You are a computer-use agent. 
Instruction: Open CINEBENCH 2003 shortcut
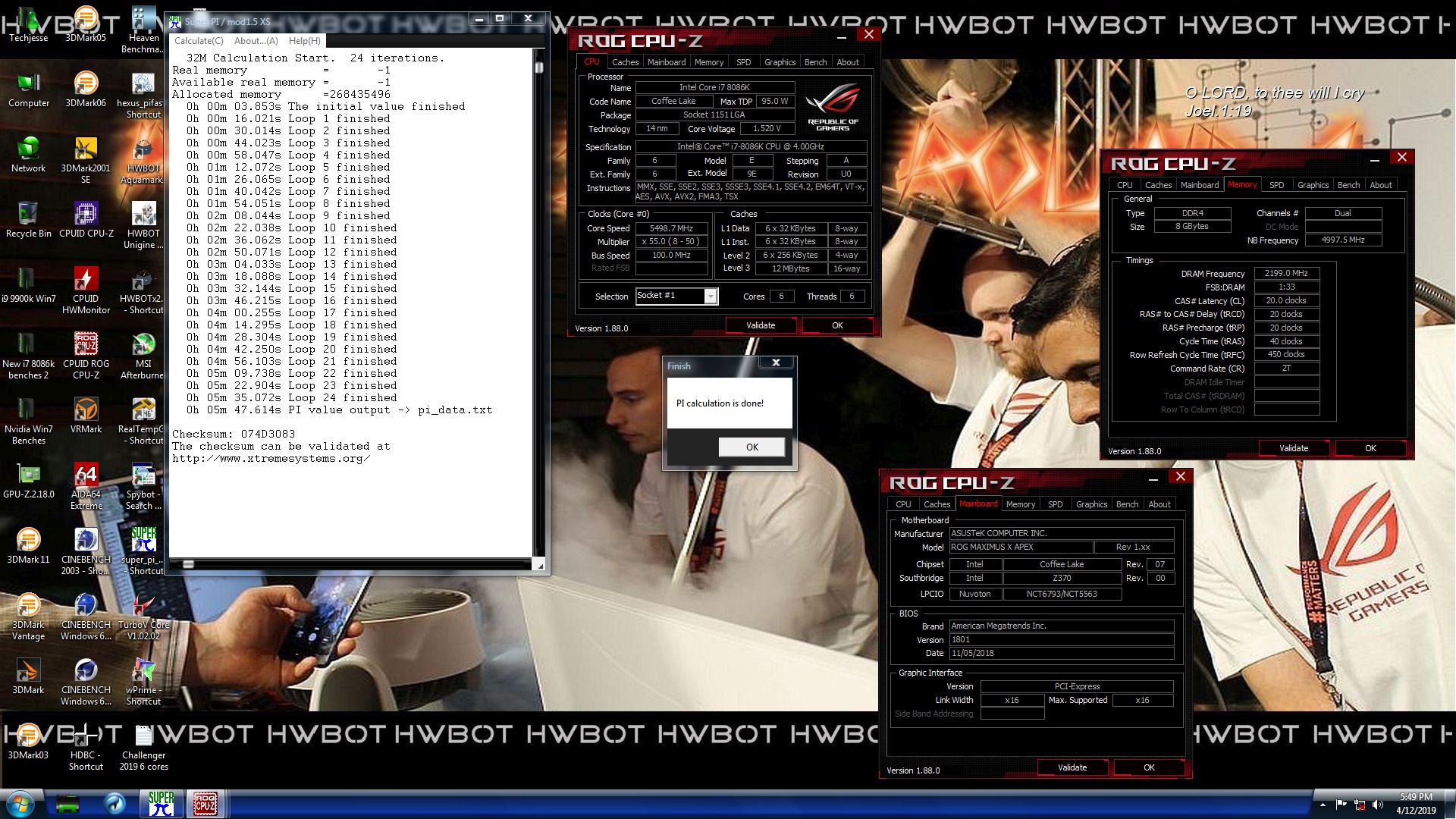[x=86, y=552]
